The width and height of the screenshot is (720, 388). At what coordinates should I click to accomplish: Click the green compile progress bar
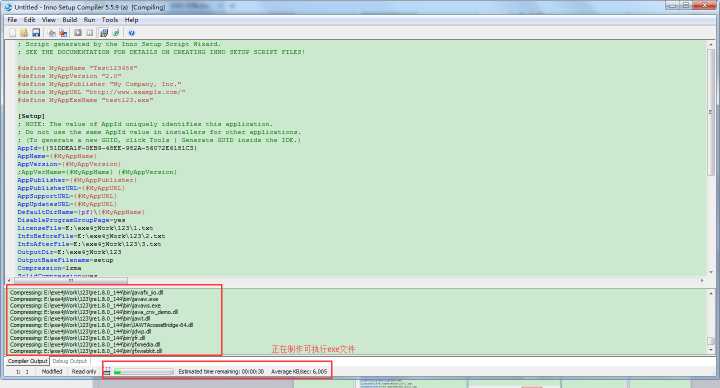click(x=144, y=371)
